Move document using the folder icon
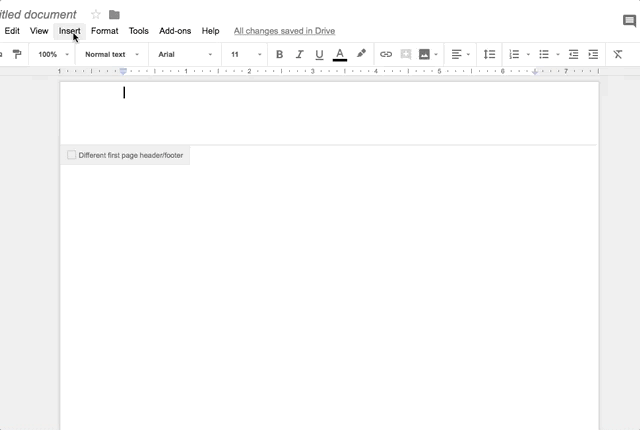This screenshot has height=430, width=640. click(114, 15)
